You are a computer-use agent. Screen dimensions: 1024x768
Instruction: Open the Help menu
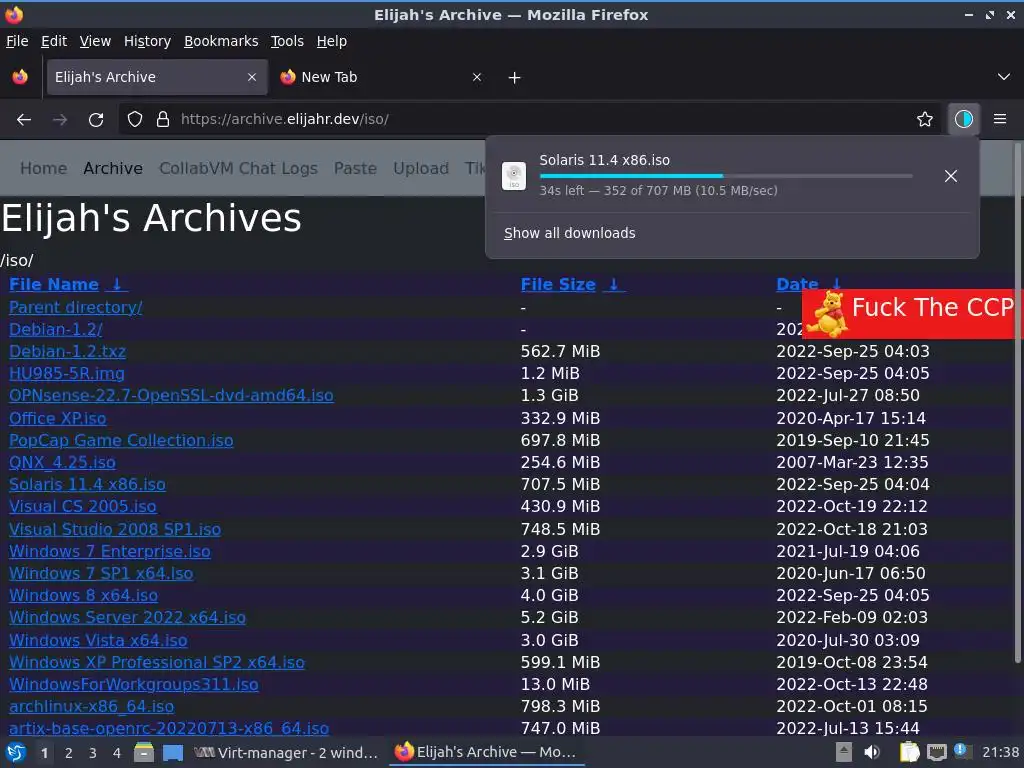point(332,41)
